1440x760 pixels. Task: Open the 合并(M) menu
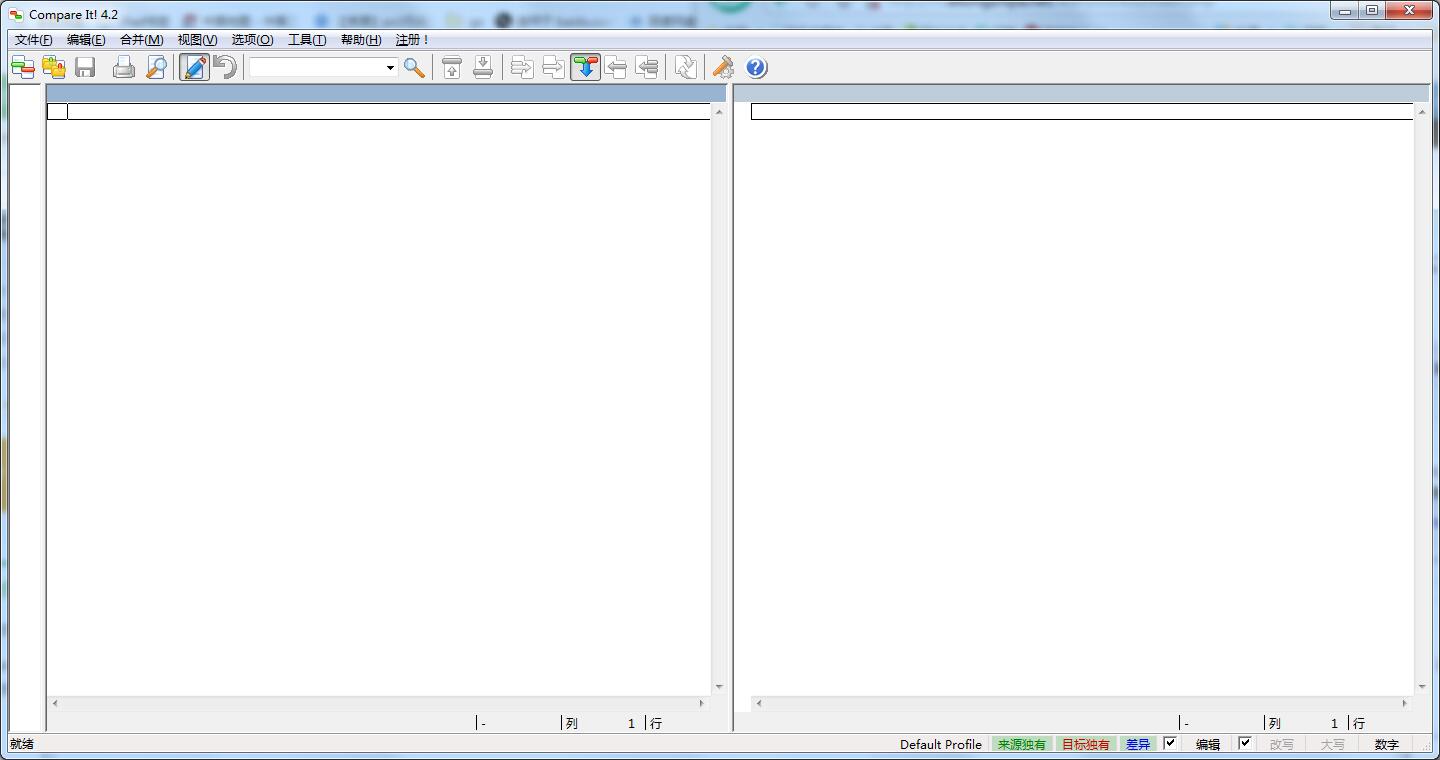[x=141, y=40]
